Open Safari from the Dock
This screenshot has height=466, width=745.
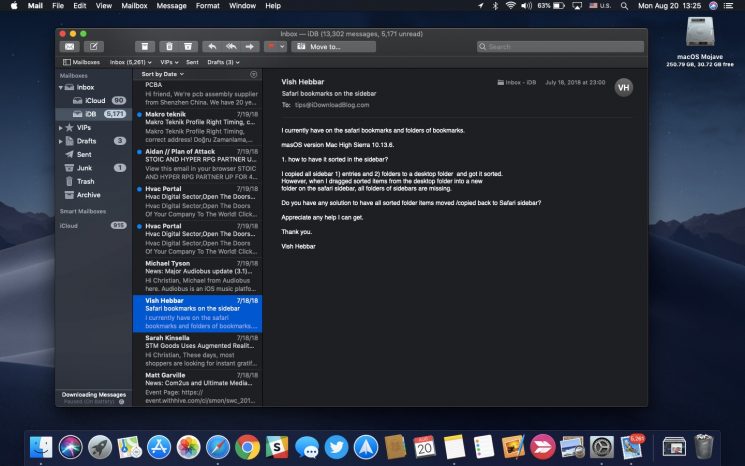pos(218,447)
